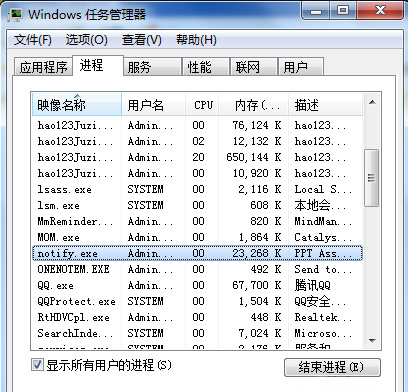Select the MmReminder process row
The image size is (408, 392).
coord(197,221)
